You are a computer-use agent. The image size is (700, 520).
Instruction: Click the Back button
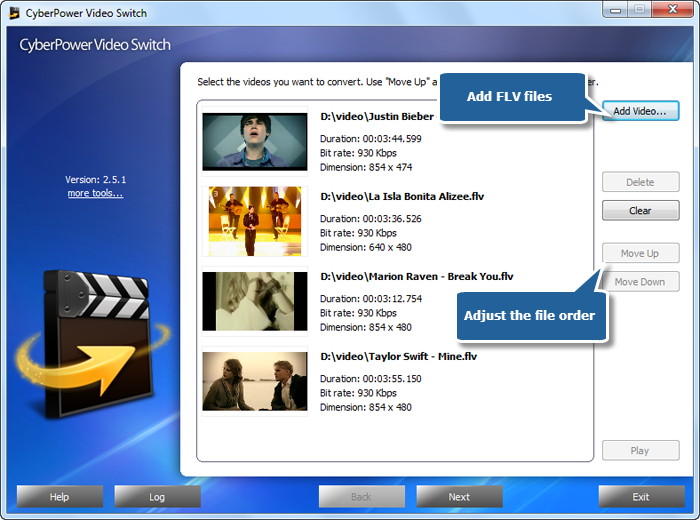click(362, 496)
